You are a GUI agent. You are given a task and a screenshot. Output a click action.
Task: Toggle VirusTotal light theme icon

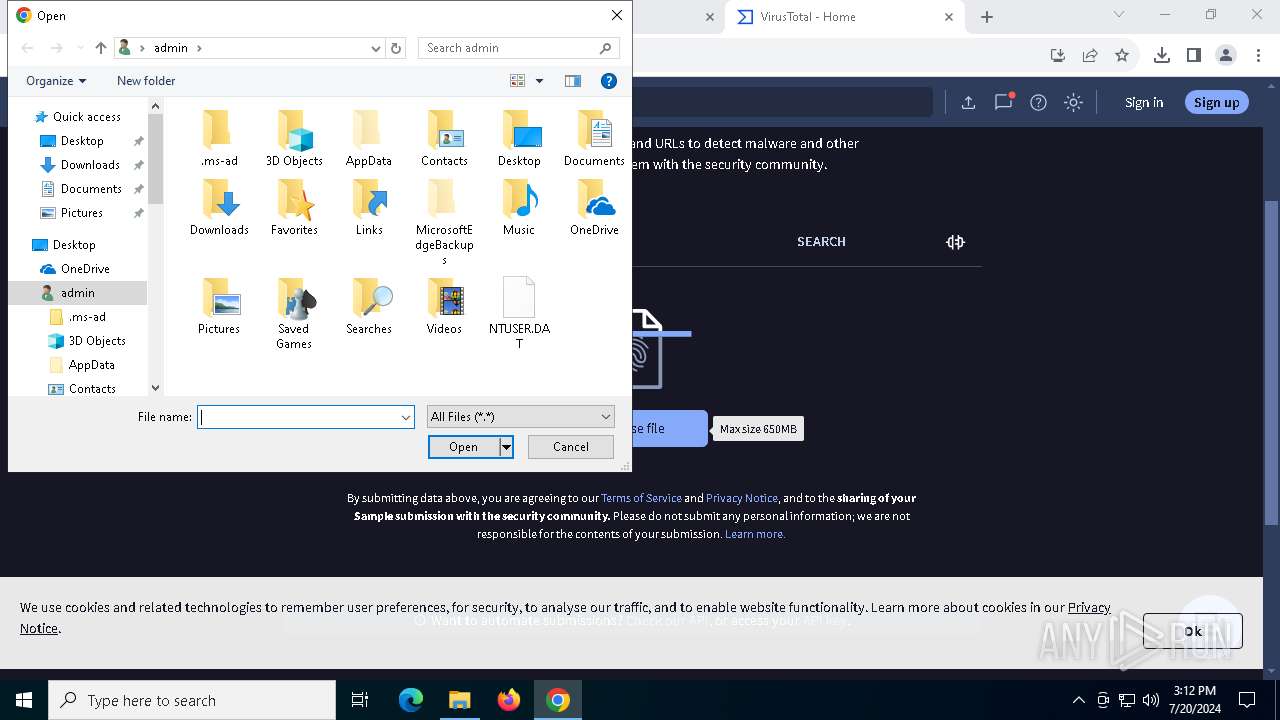(x=1073, y=102)
